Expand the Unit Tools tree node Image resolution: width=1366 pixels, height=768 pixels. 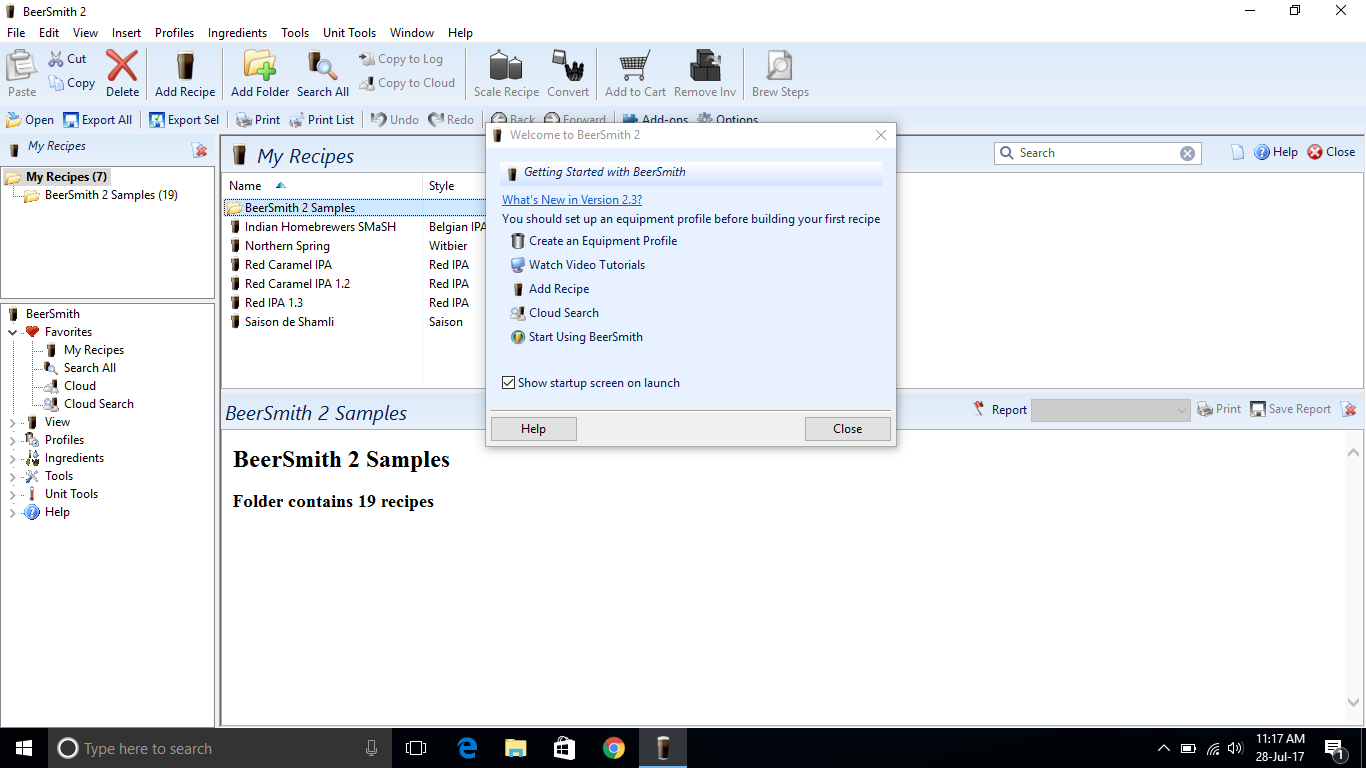click(13, 494)
